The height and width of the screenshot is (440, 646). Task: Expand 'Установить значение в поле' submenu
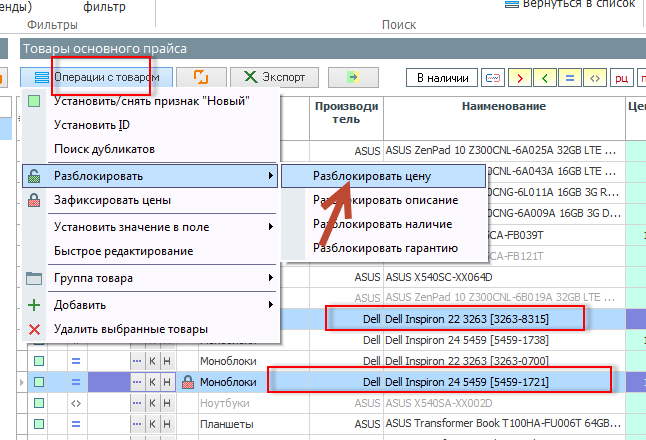point(150,227)
